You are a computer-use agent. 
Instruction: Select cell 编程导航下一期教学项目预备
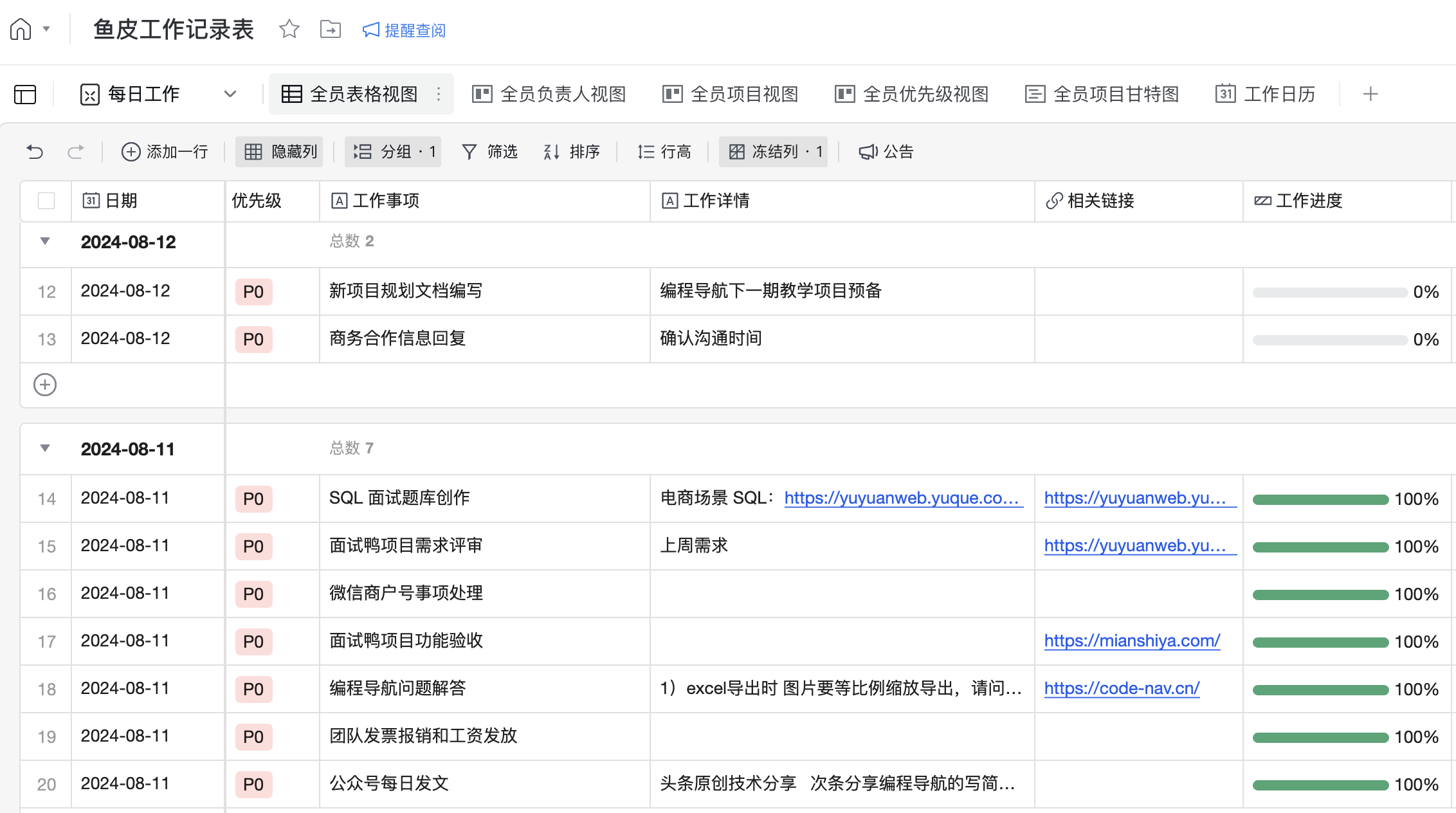click(x=842, y=291)
